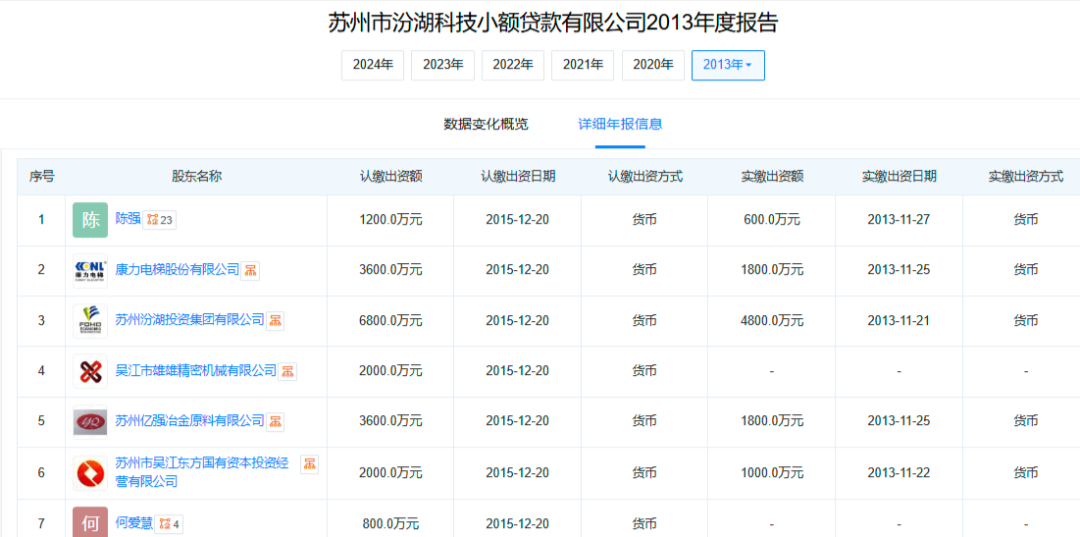Switch to the 2021年 report
Screen dimensions: 1080x537
(583, 65)
